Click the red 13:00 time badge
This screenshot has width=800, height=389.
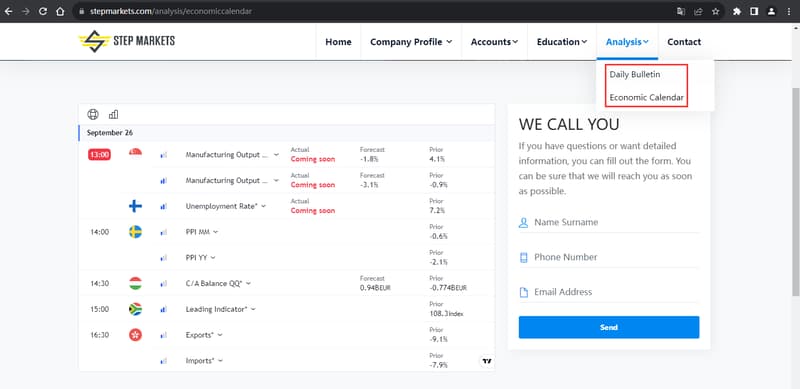(x=99, y=155)
